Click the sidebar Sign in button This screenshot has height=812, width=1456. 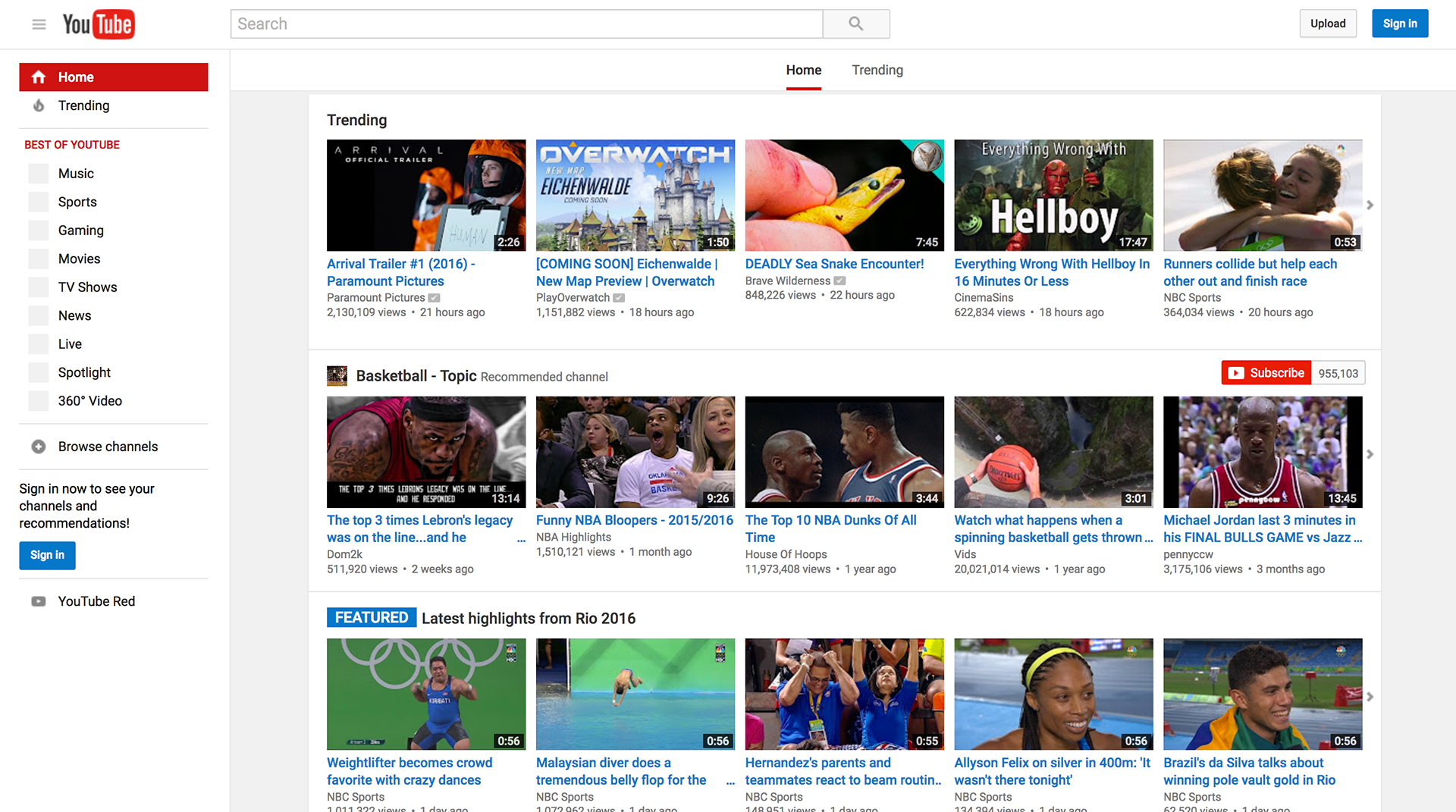[47, 555]
